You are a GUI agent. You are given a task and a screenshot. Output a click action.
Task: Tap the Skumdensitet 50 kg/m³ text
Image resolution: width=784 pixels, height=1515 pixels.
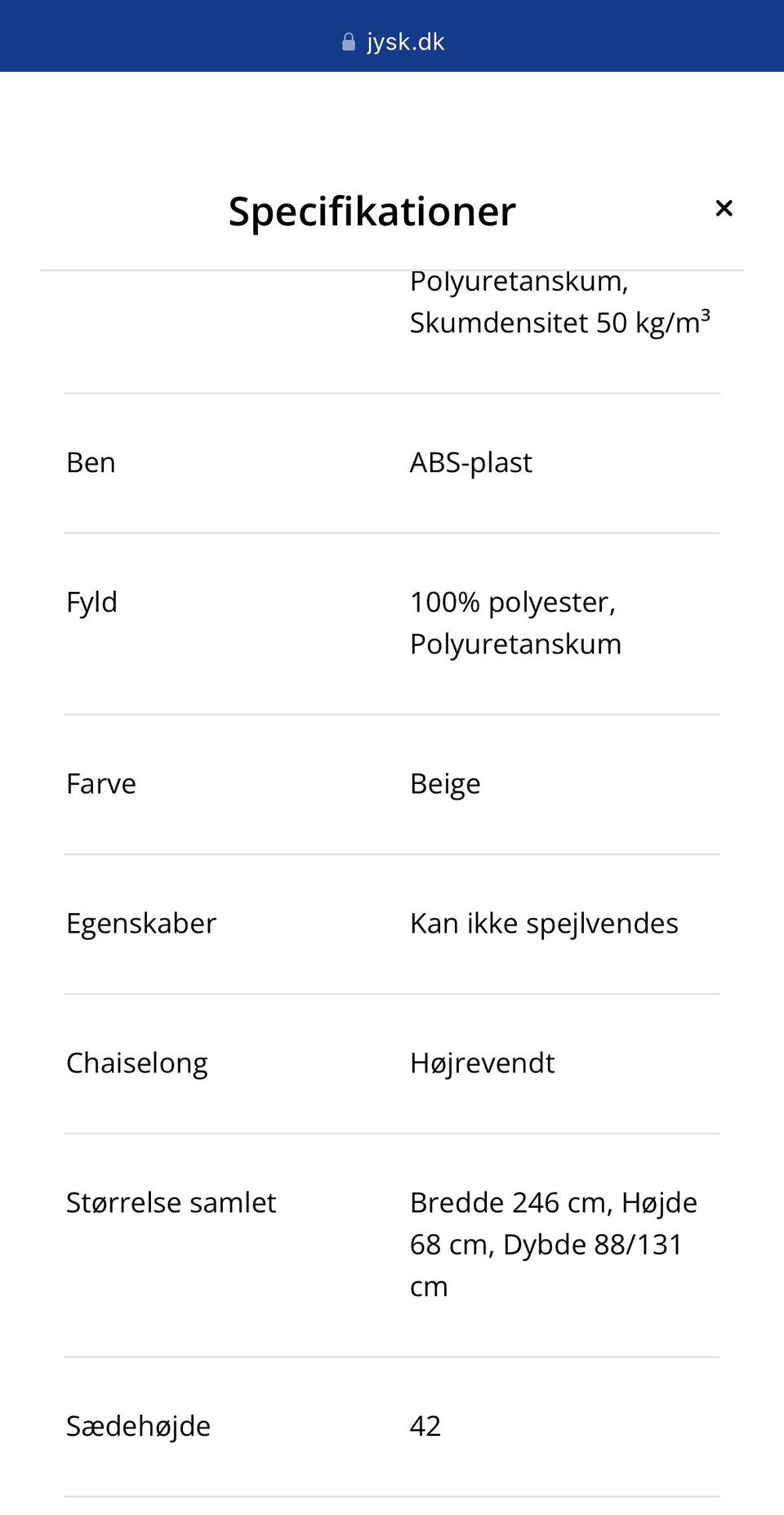tap(560, 323)
